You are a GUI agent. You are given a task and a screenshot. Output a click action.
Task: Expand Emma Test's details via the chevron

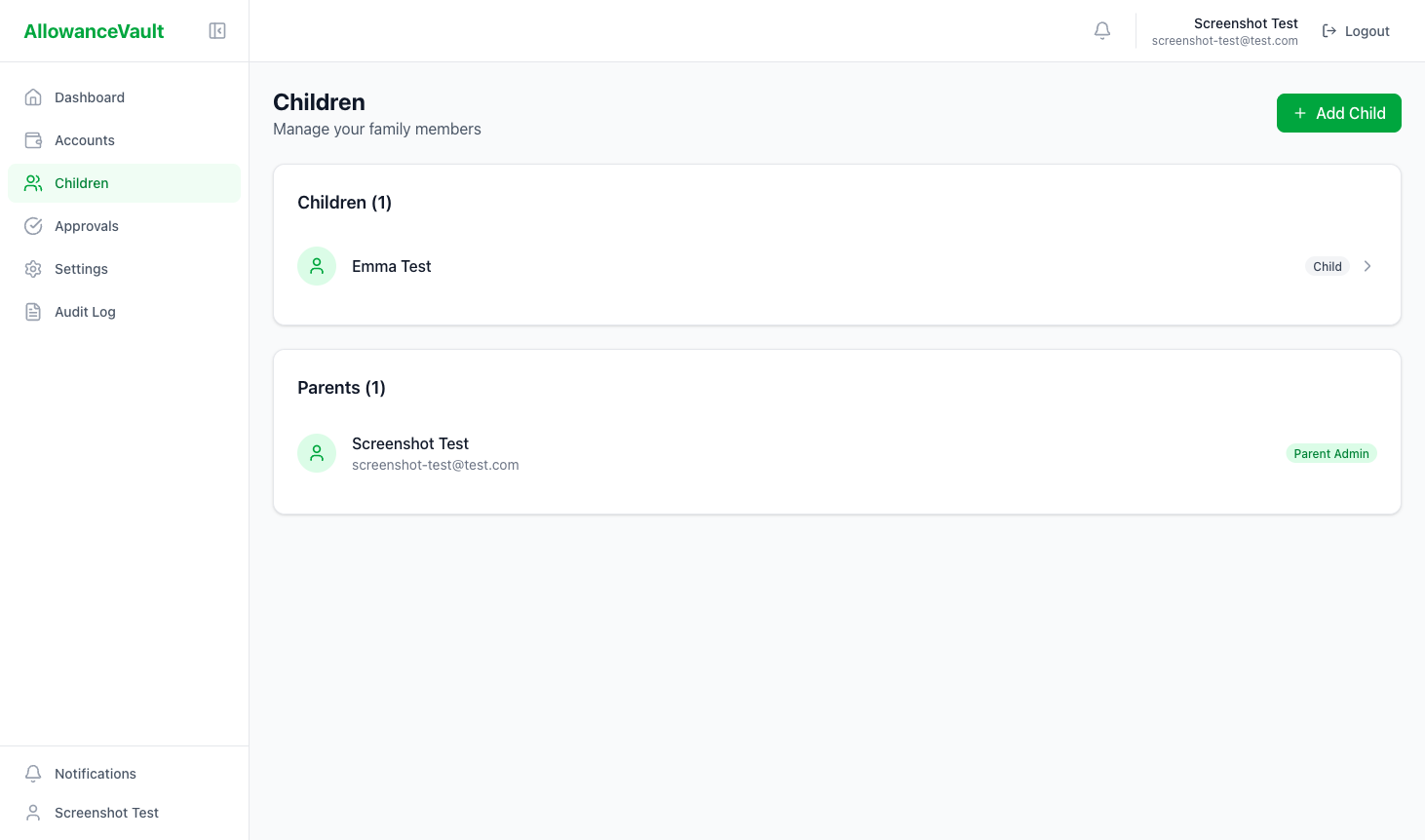[1367, 266]
